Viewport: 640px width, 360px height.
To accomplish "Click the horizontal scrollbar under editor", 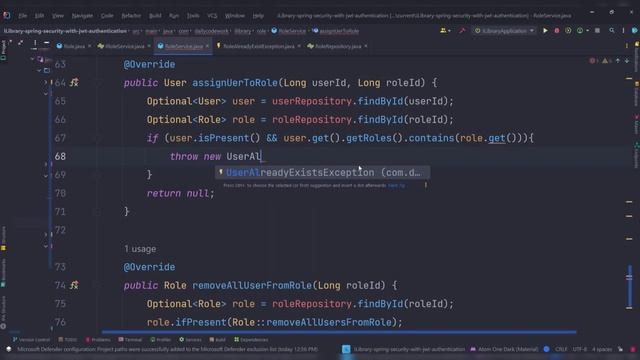I will coord(339,332).
